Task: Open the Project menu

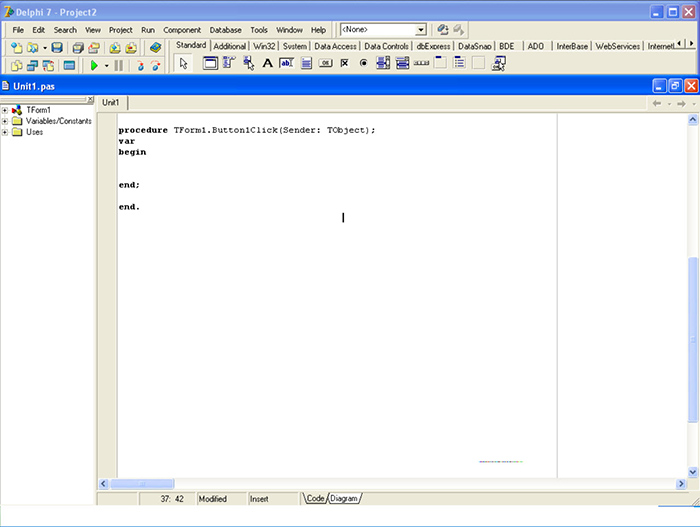Action: coord(121,30)
